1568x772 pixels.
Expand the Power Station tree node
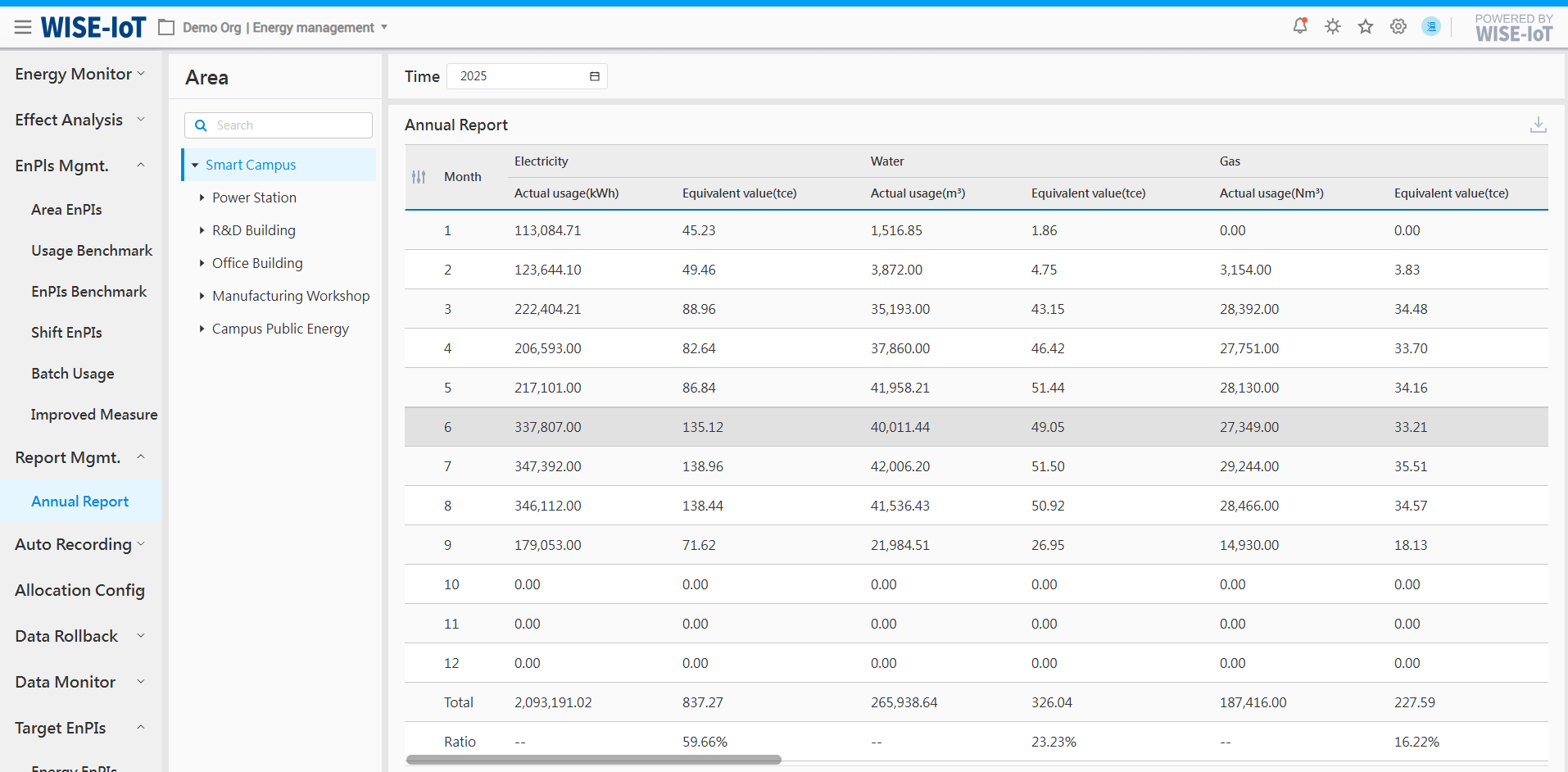[202, 198]
